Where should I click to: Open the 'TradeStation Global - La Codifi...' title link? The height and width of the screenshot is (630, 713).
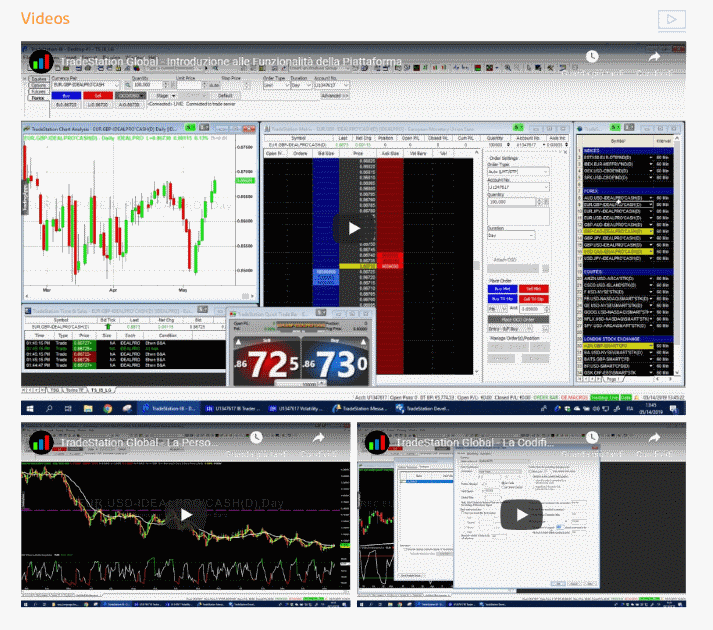point(475,443)
